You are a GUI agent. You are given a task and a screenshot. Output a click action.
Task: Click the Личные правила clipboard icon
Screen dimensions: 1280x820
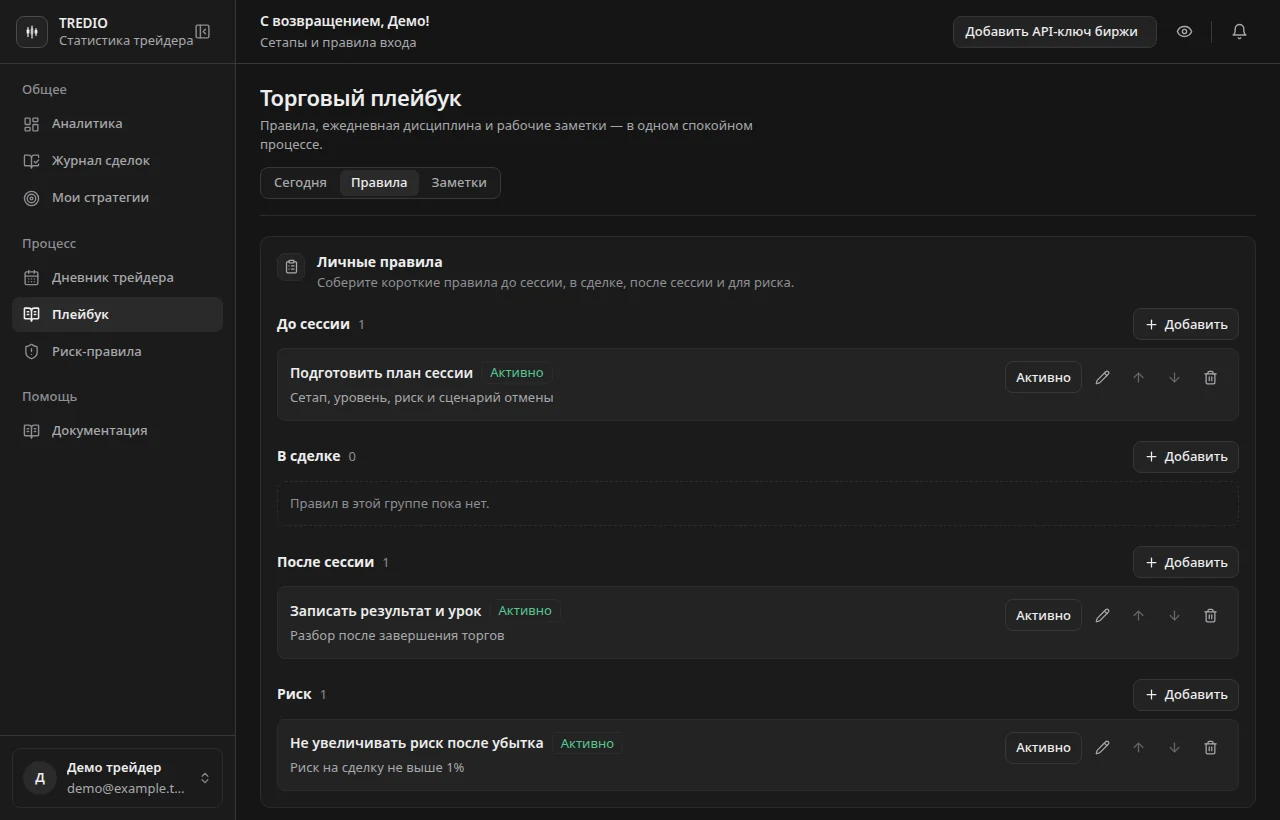pos(291,267)
